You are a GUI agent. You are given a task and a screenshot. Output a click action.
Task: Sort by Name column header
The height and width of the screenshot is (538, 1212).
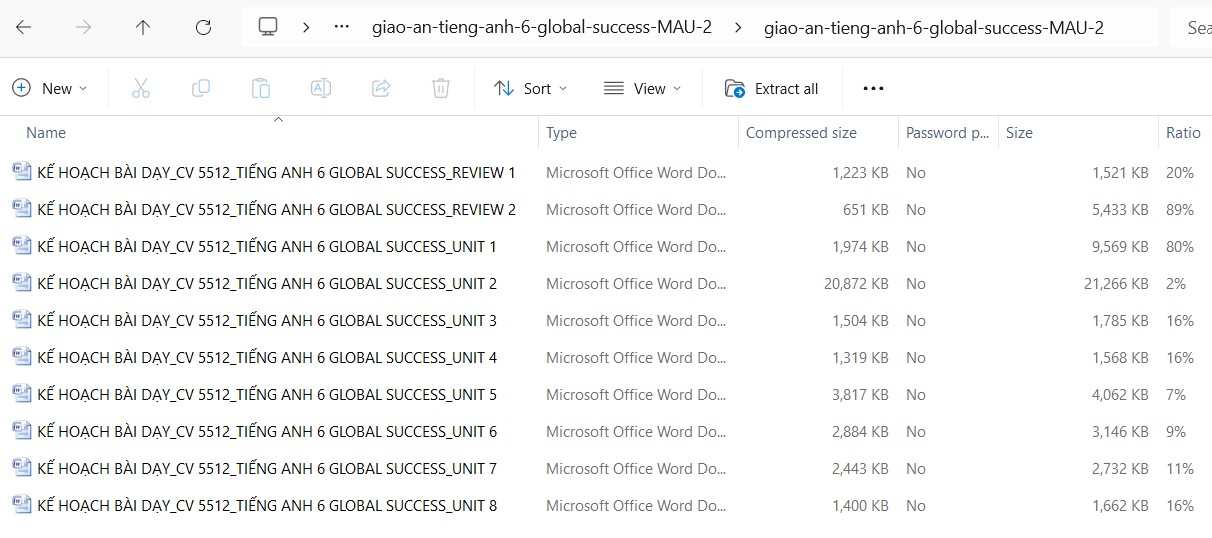(46, 132)
